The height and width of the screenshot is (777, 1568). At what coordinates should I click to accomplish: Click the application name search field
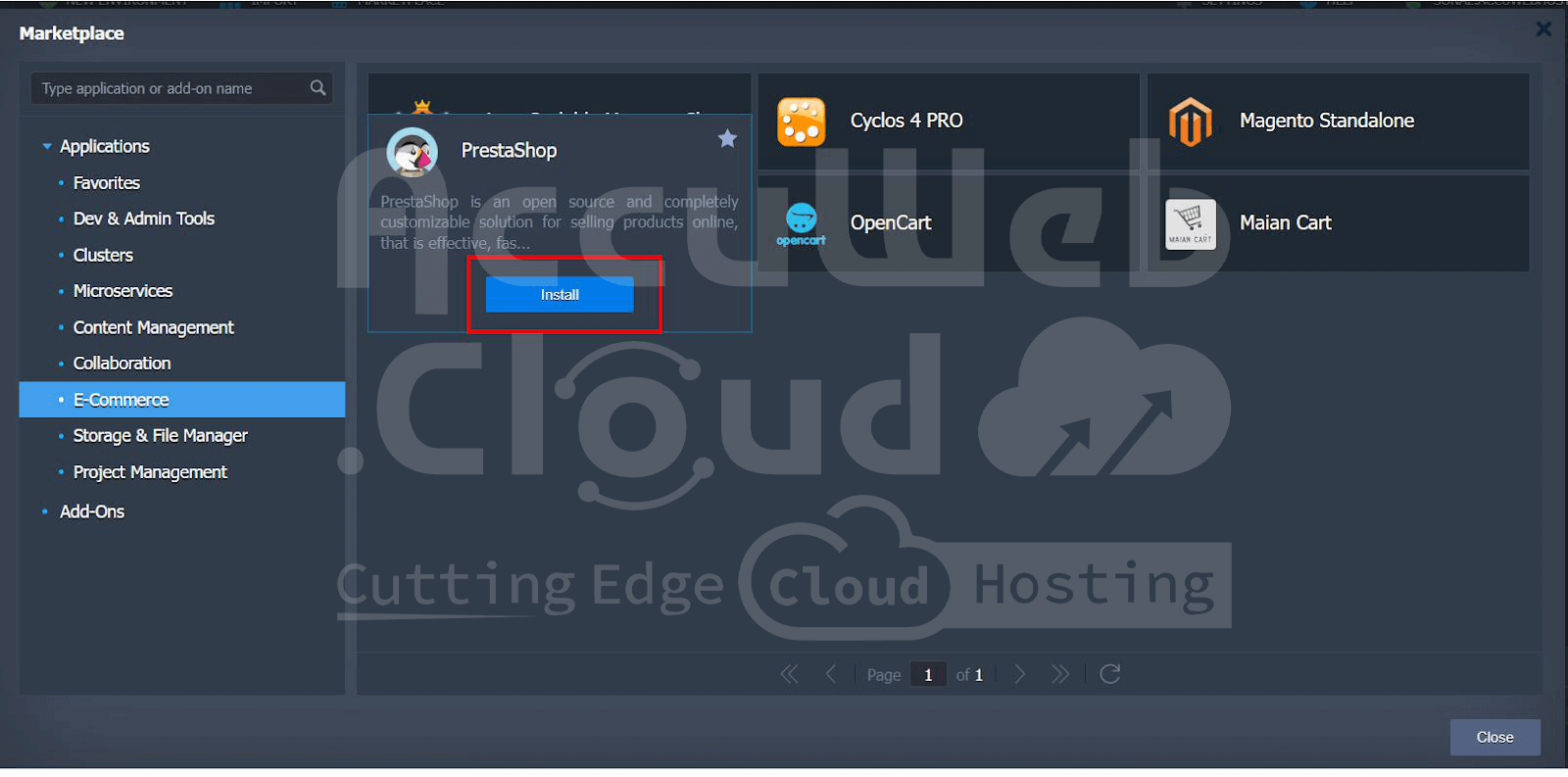[x=167, y=88]
